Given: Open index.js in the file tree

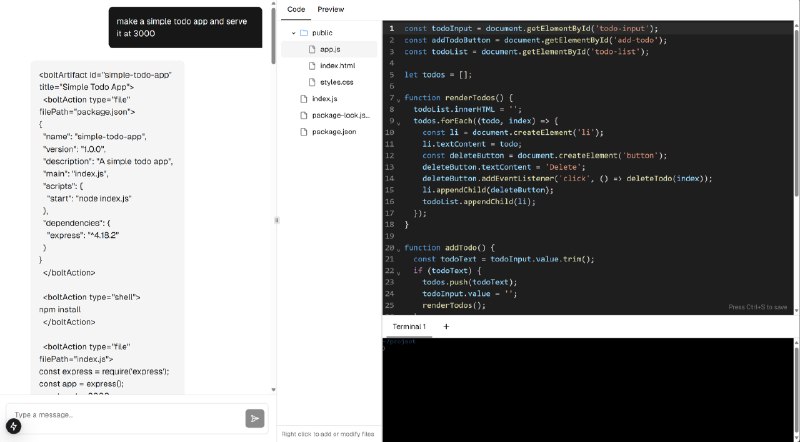Looking at the screenshot, I should (x=324, y=99).
